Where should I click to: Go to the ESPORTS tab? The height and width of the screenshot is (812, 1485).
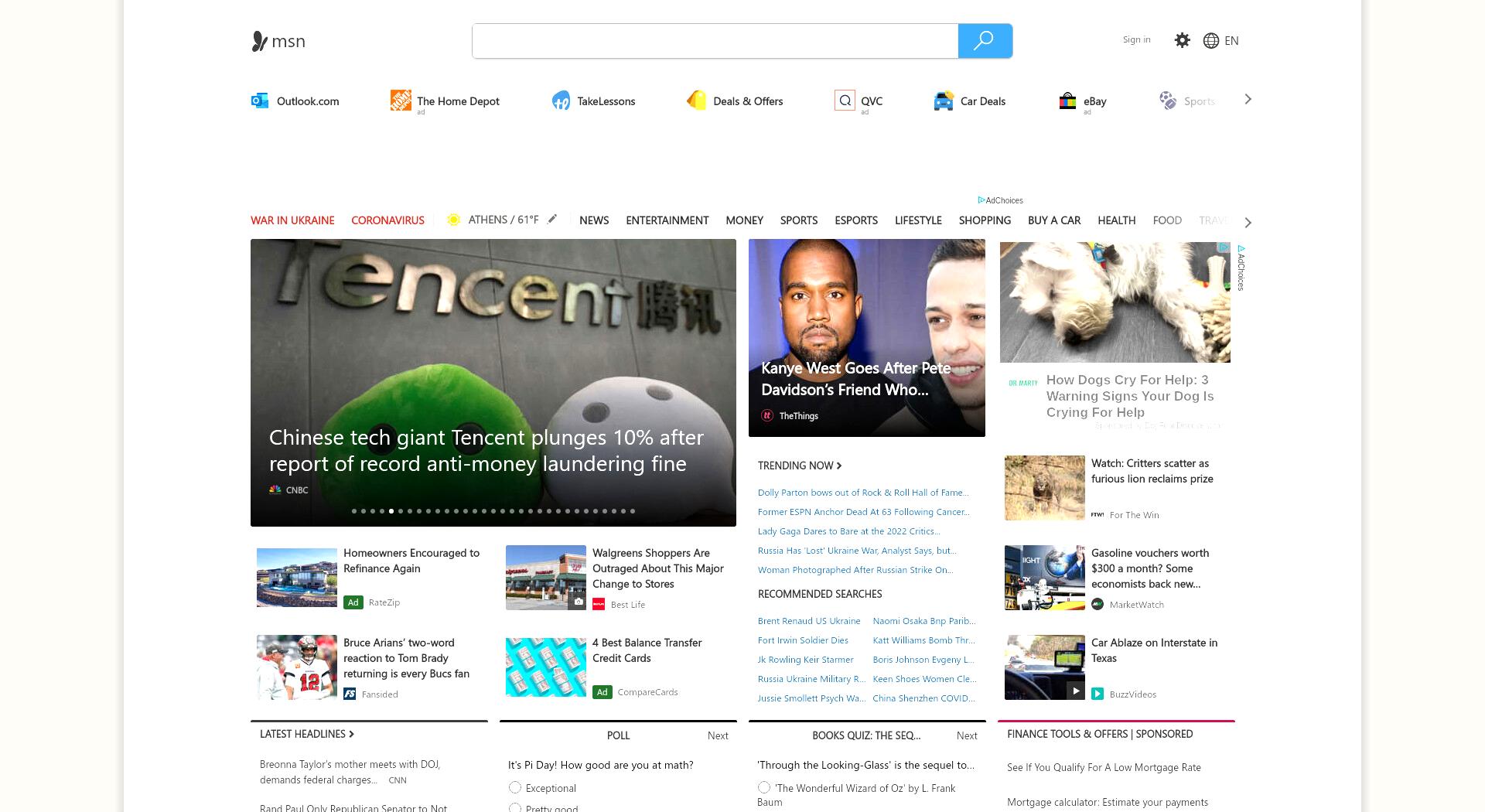point(856,220)
